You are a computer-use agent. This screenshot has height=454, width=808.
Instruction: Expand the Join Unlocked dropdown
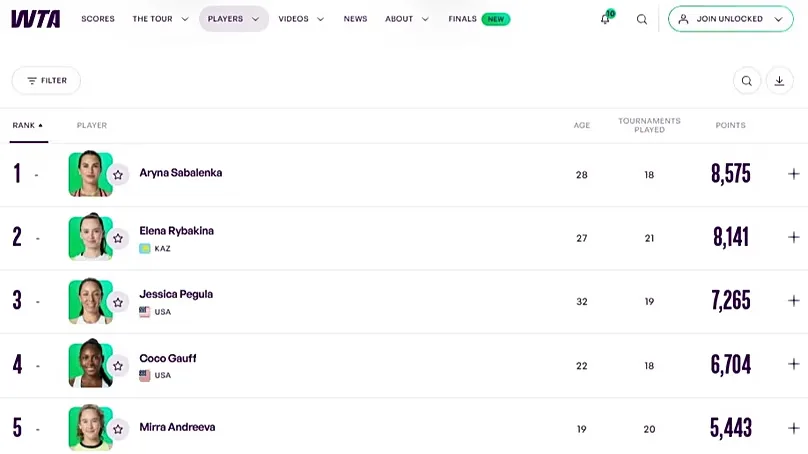(779, 20)
